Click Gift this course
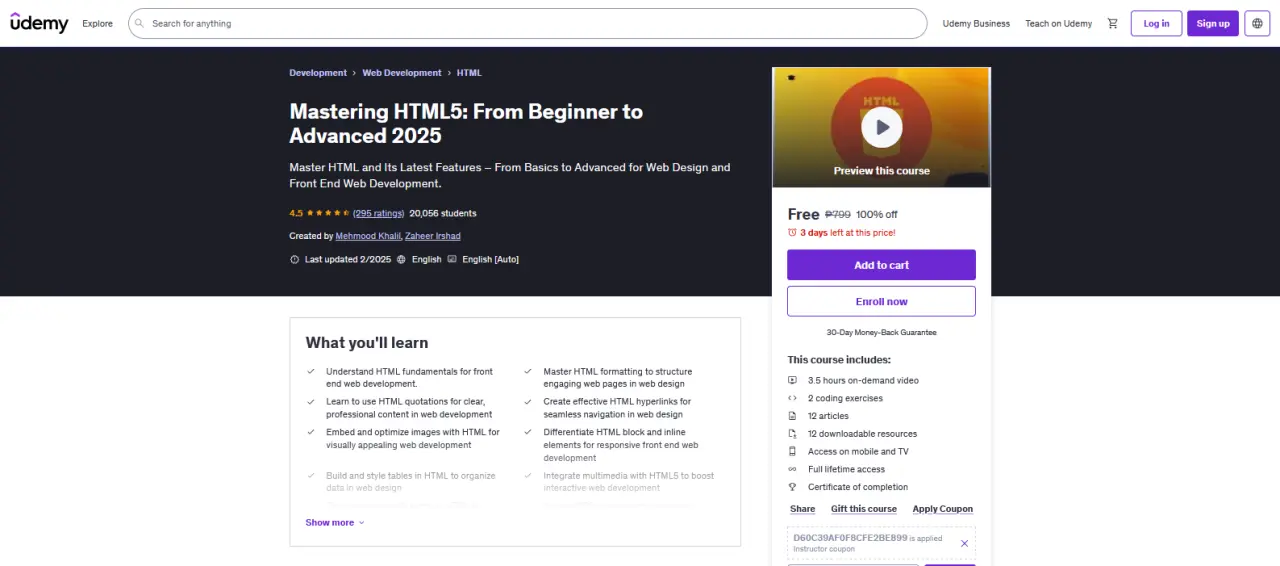 [864, 509]
